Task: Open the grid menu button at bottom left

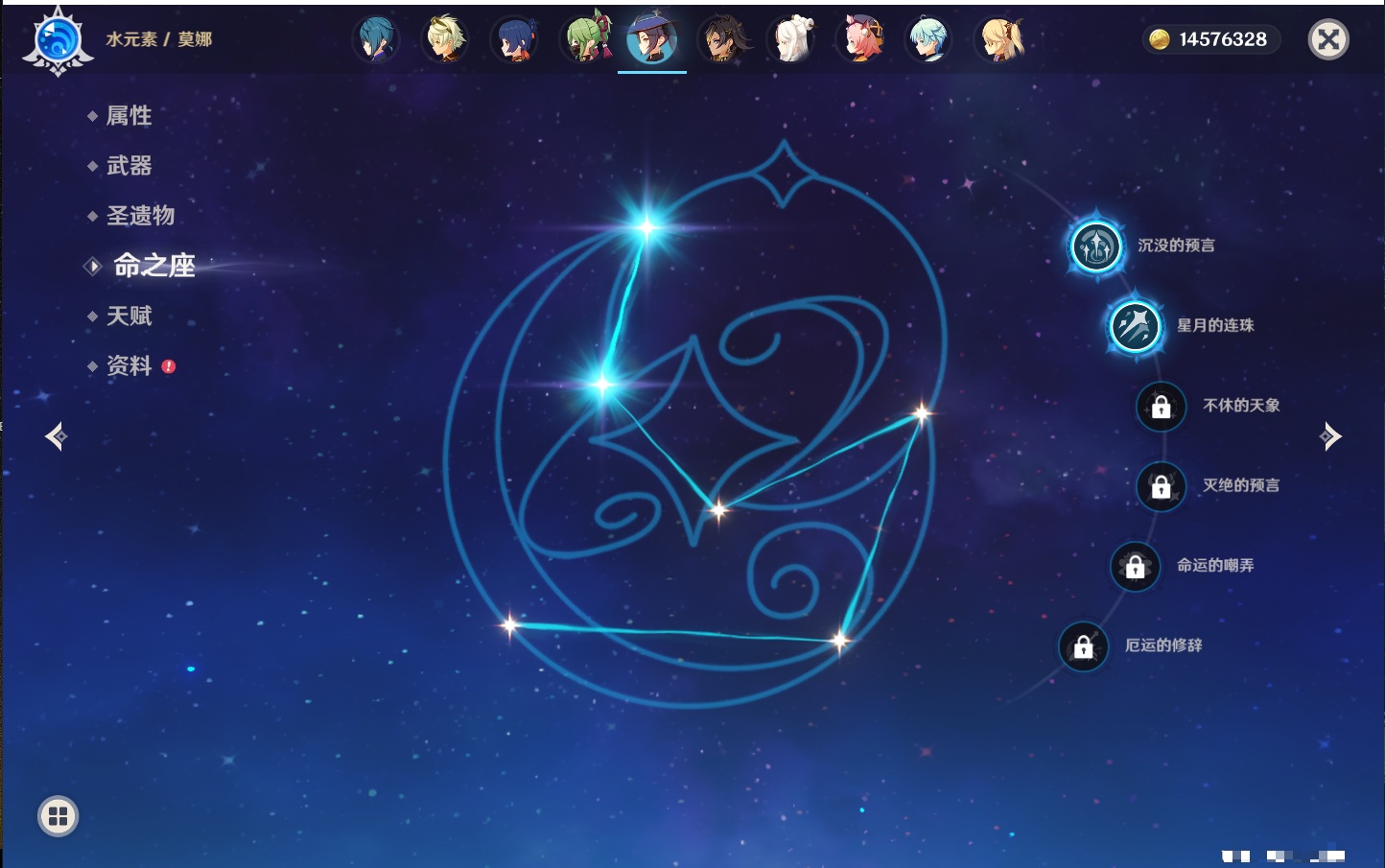Action: click(59, 816)
